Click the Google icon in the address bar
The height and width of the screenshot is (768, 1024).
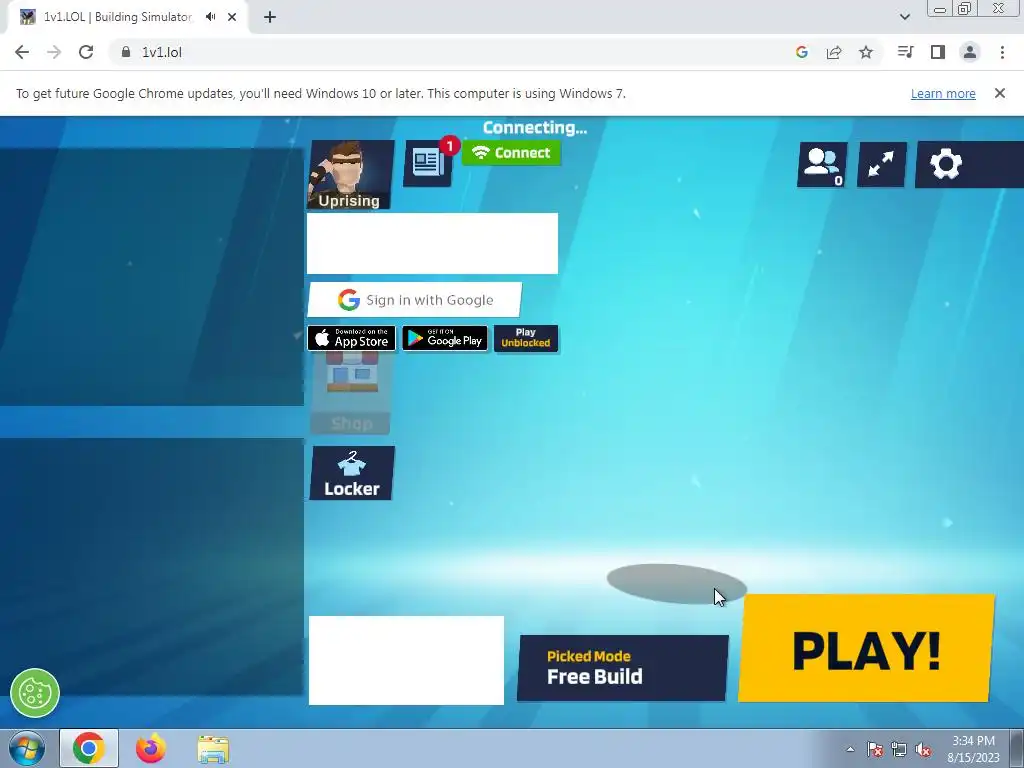[x=802, y=52]
